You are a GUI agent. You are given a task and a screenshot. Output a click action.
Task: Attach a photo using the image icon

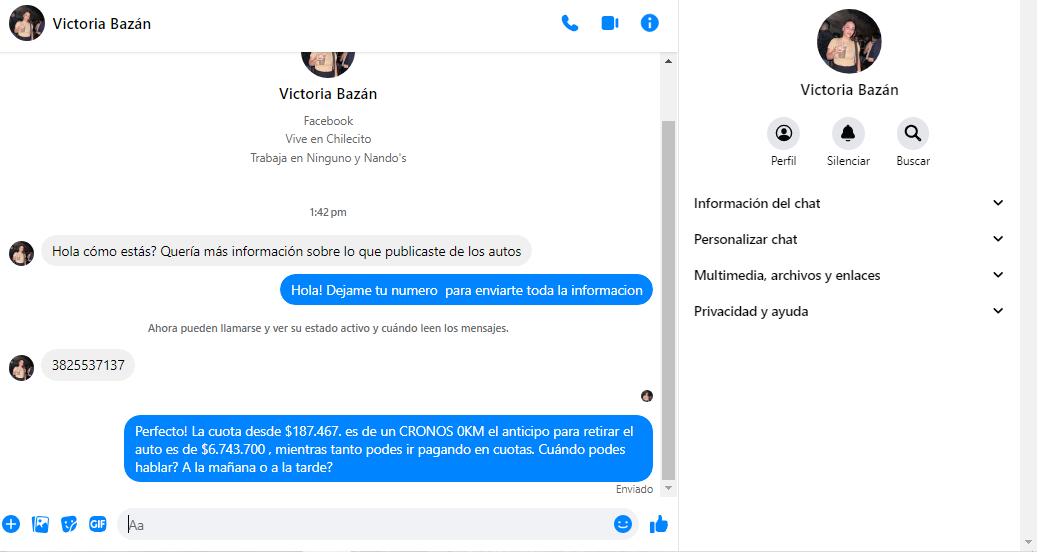pyautogui.click(x=40, y=524)
